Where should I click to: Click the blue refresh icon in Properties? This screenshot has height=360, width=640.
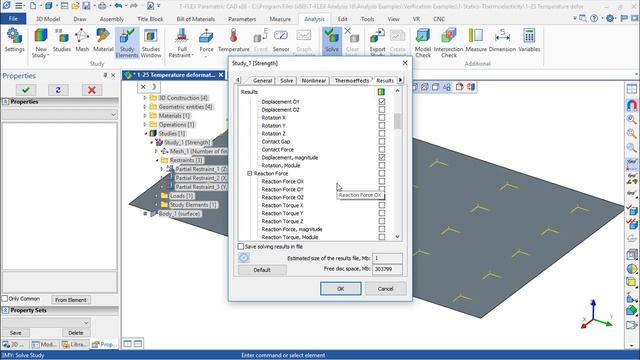coord(58,90)
